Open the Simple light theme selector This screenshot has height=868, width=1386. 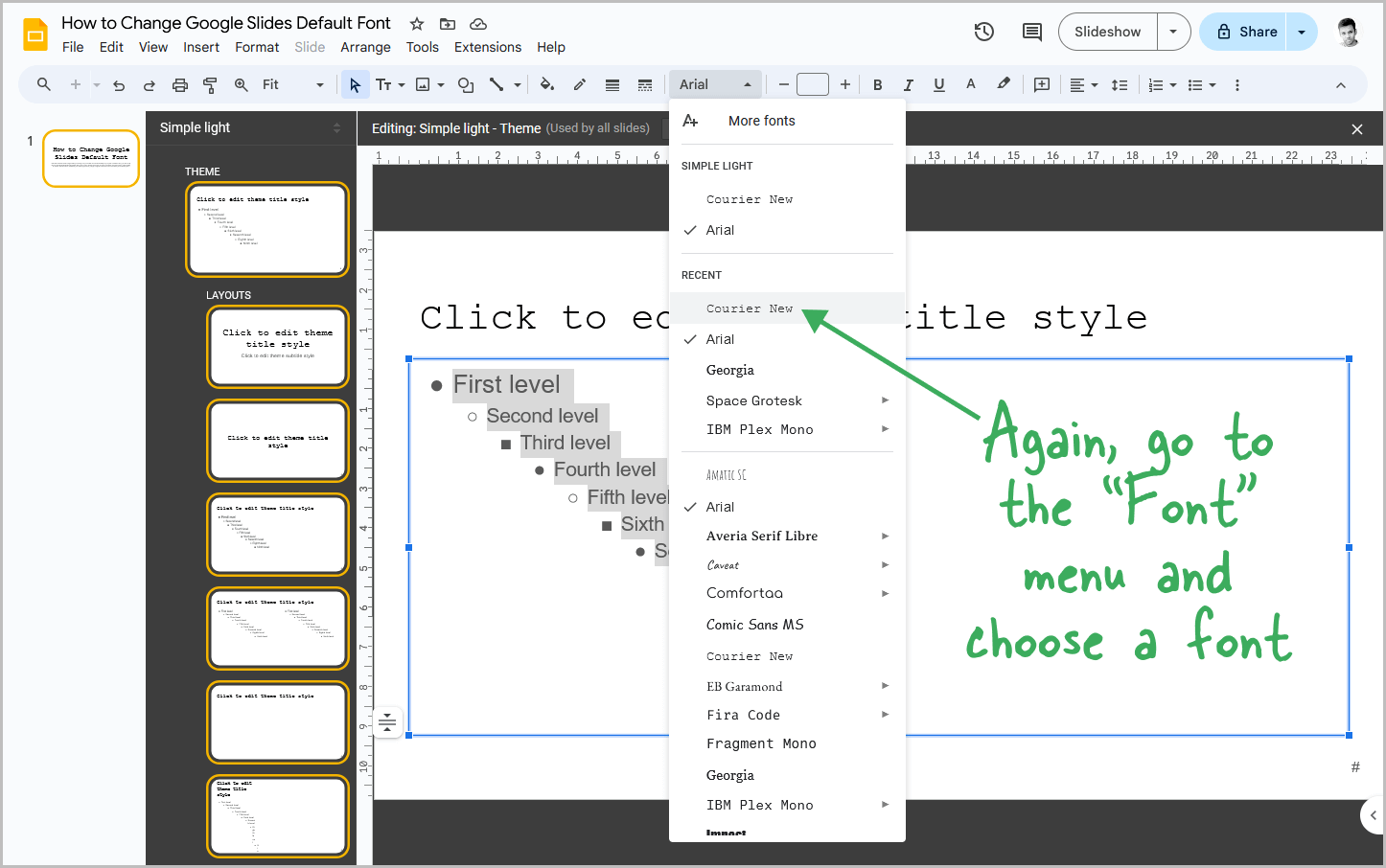251,127
